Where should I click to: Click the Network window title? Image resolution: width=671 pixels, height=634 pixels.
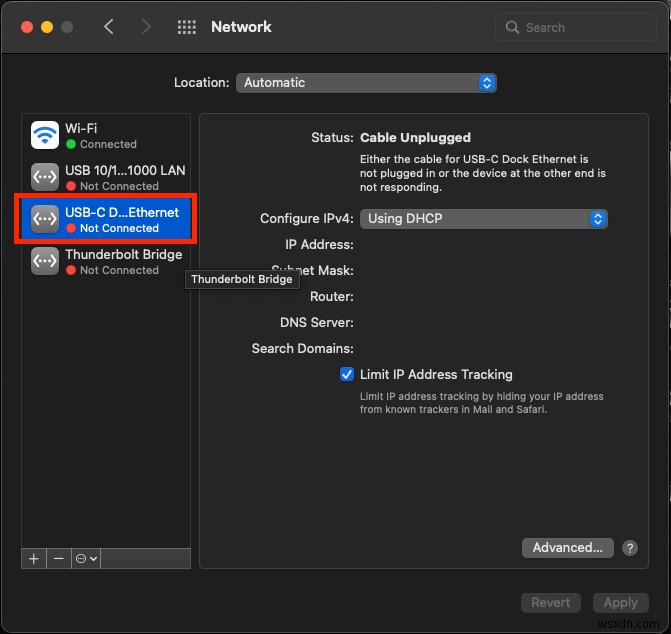241,27
